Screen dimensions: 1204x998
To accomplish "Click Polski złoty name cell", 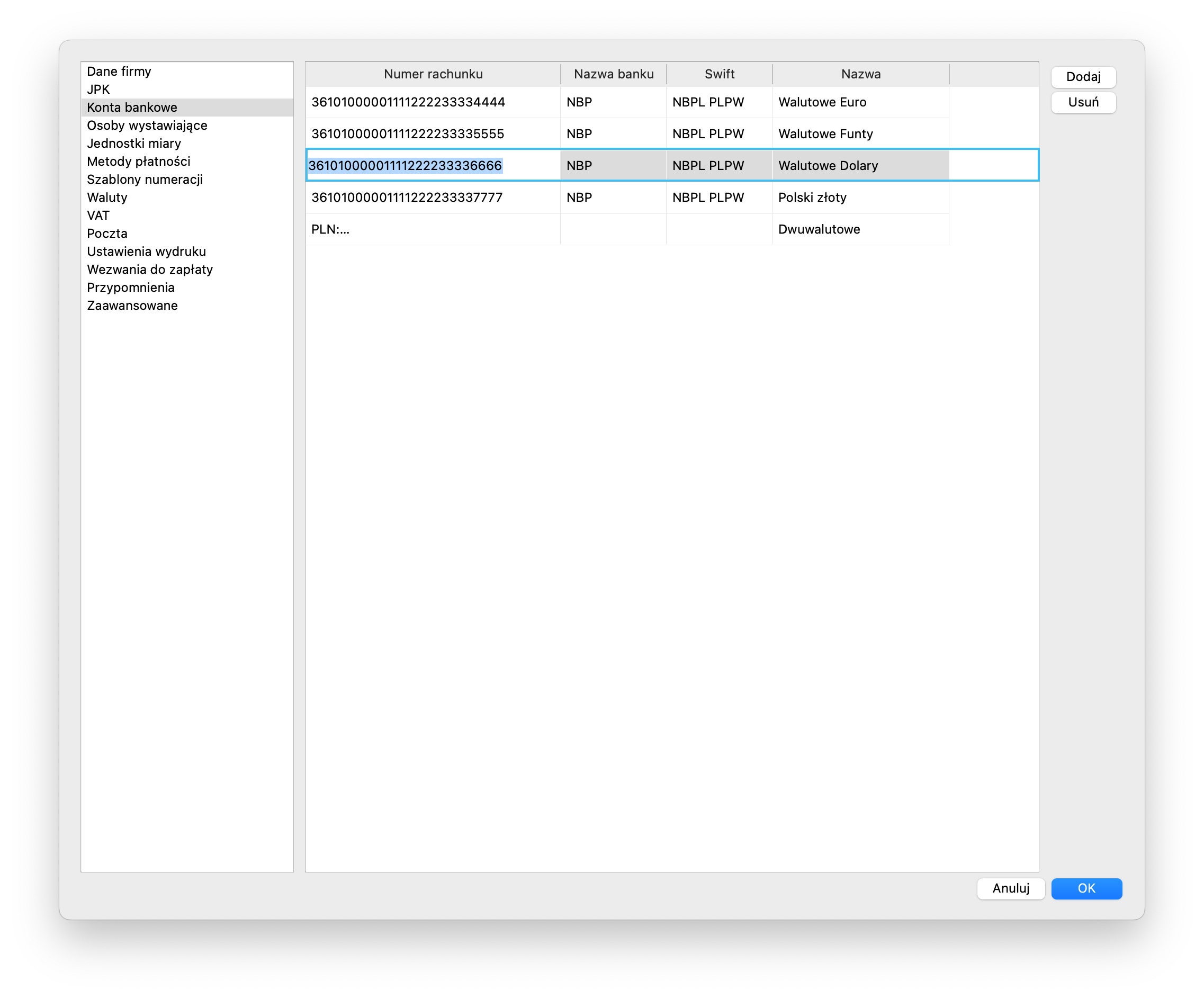I will point(860,197).
